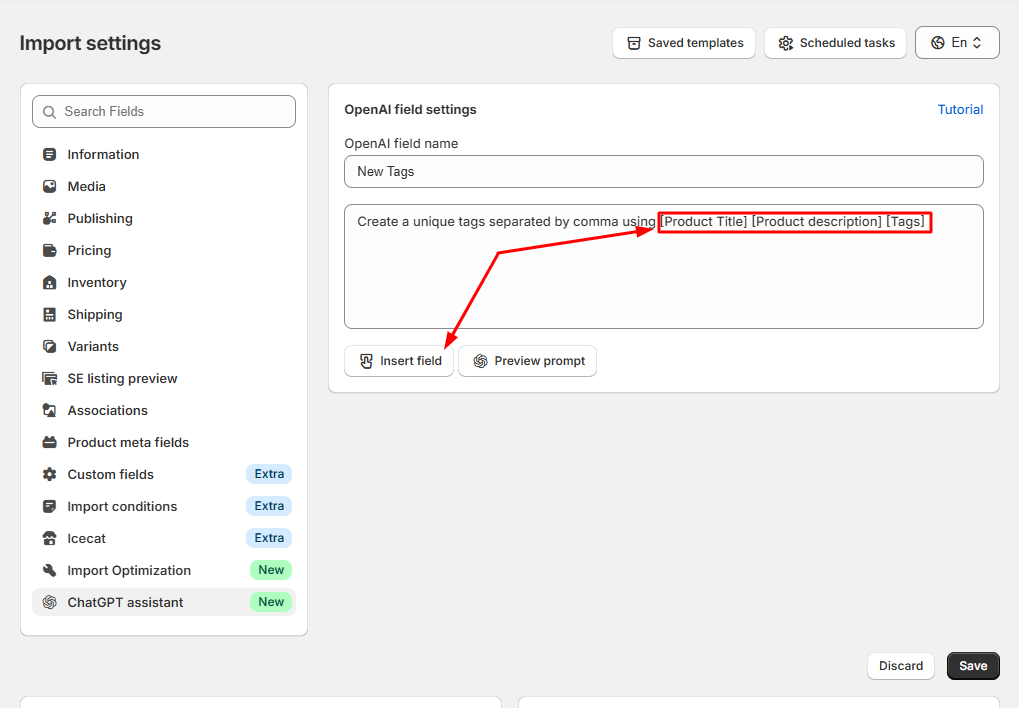Click the Import settings page heading

click(x=90, y=43)
